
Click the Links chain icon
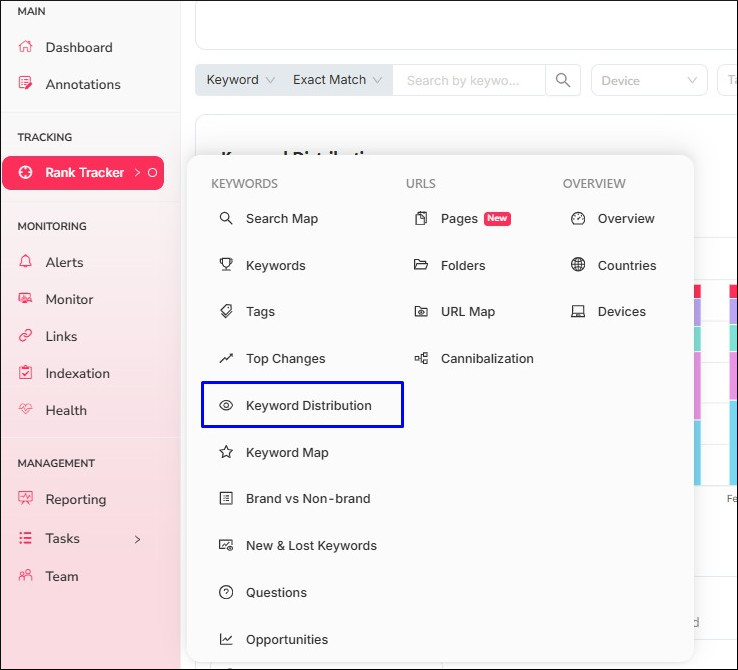(x=25, y=335)
